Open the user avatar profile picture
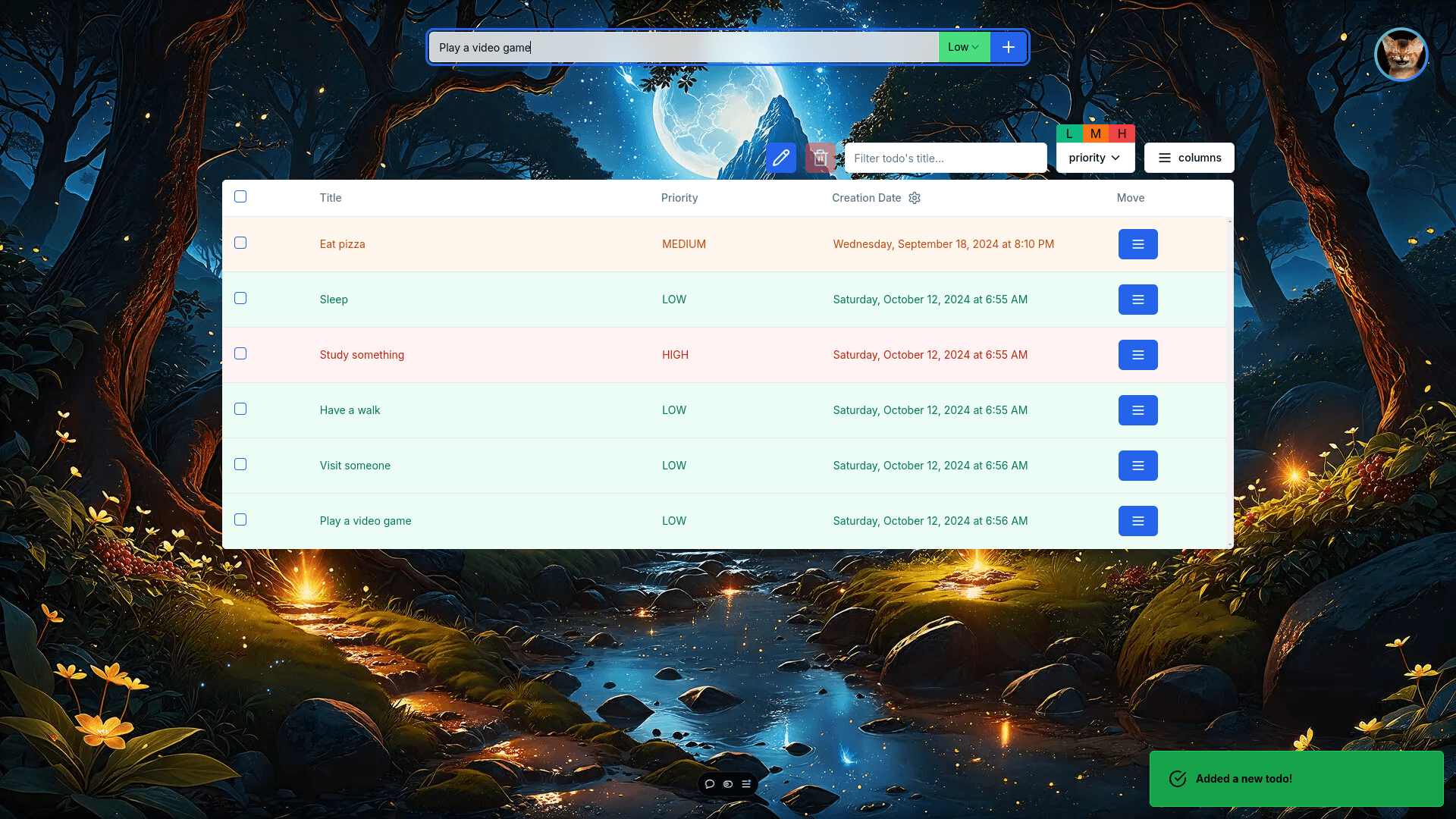 pos(1401,55)
